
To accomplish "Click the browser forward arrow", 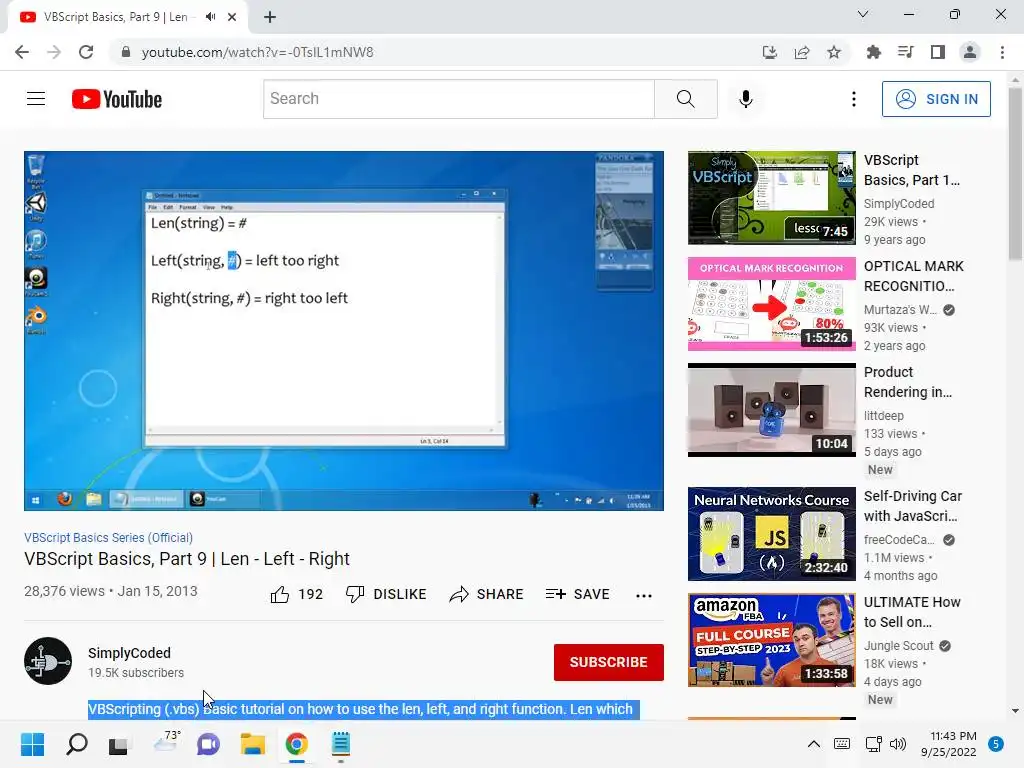I will (x=54, y=52).
